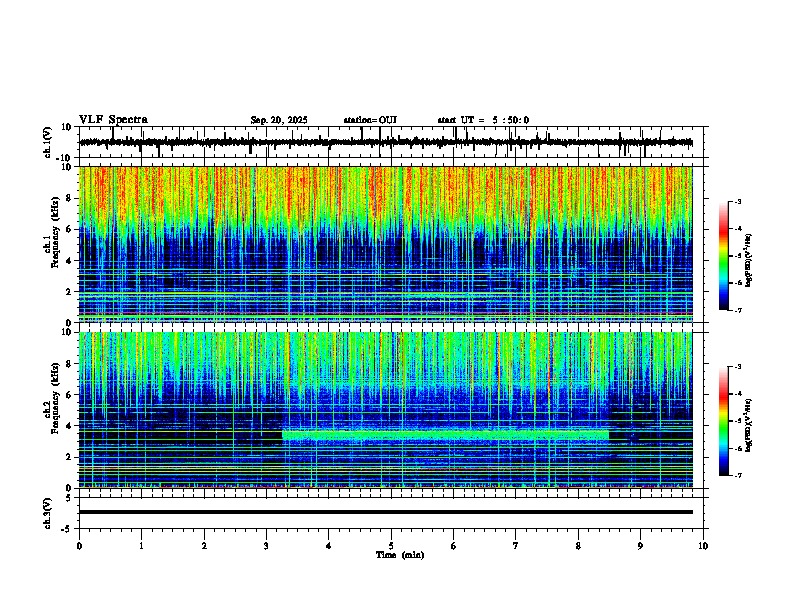Click the time axis tick label "6"
Viewport: 792px width, 612px height.
click(453, 546)
